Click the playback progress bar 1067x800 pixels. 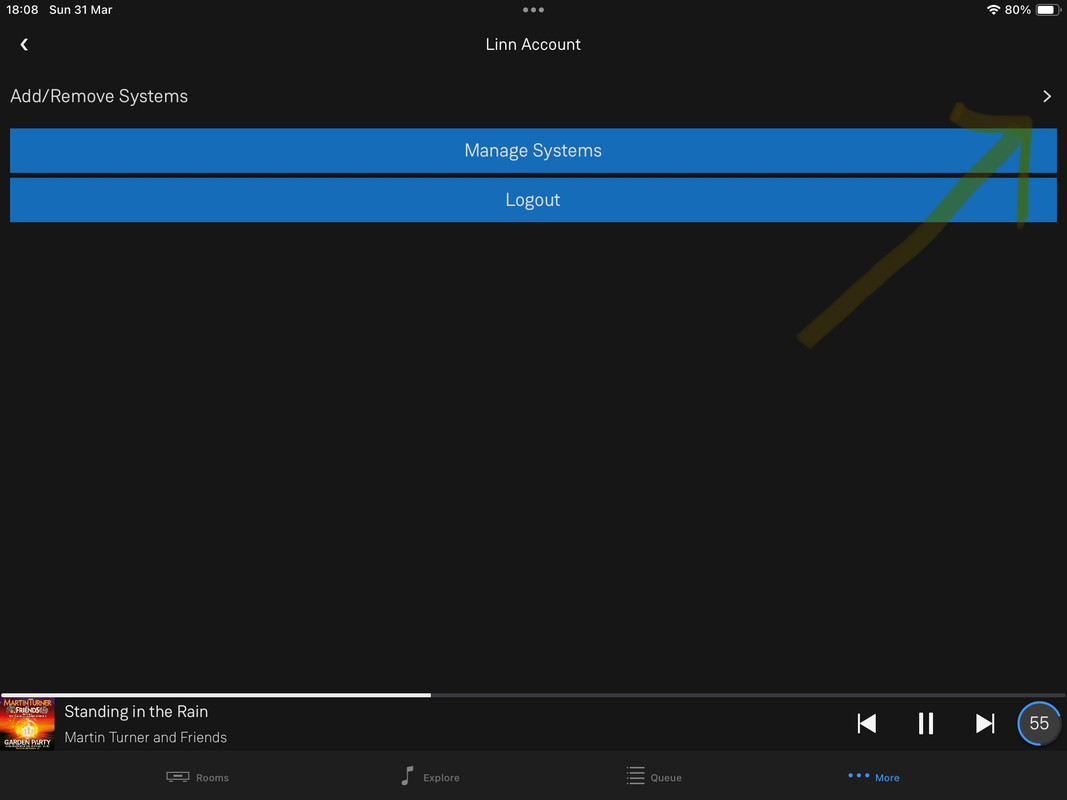pyautogui.click(x=534, y=695)
